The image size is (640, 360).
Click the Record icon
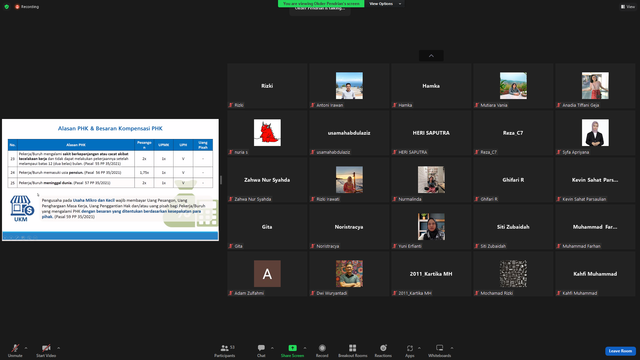[322, 348]
